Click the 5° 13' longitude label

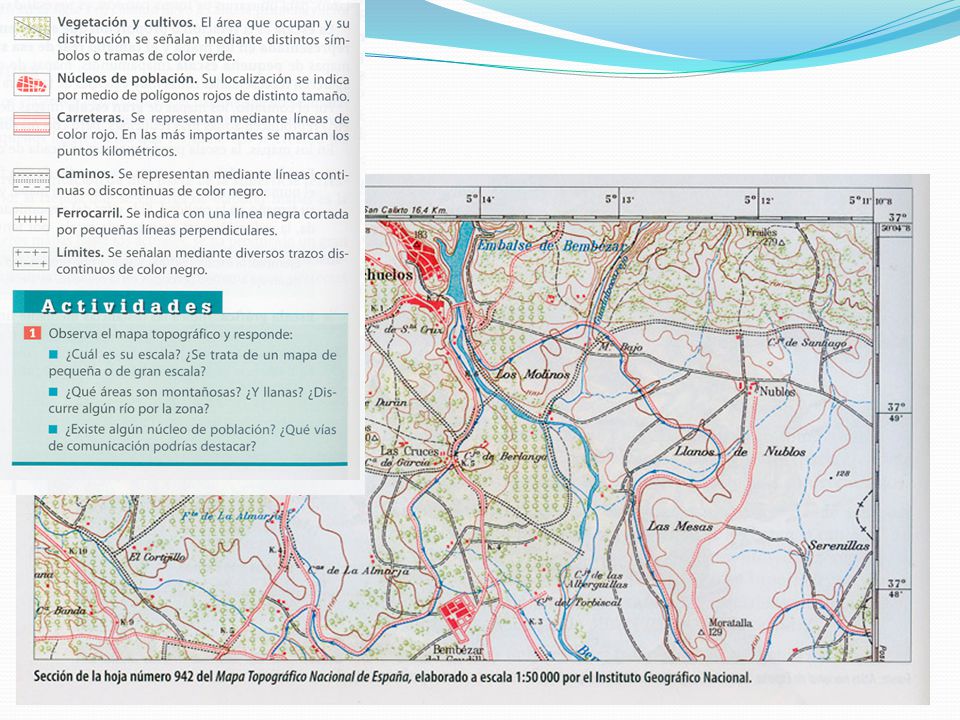coord(620,199)
